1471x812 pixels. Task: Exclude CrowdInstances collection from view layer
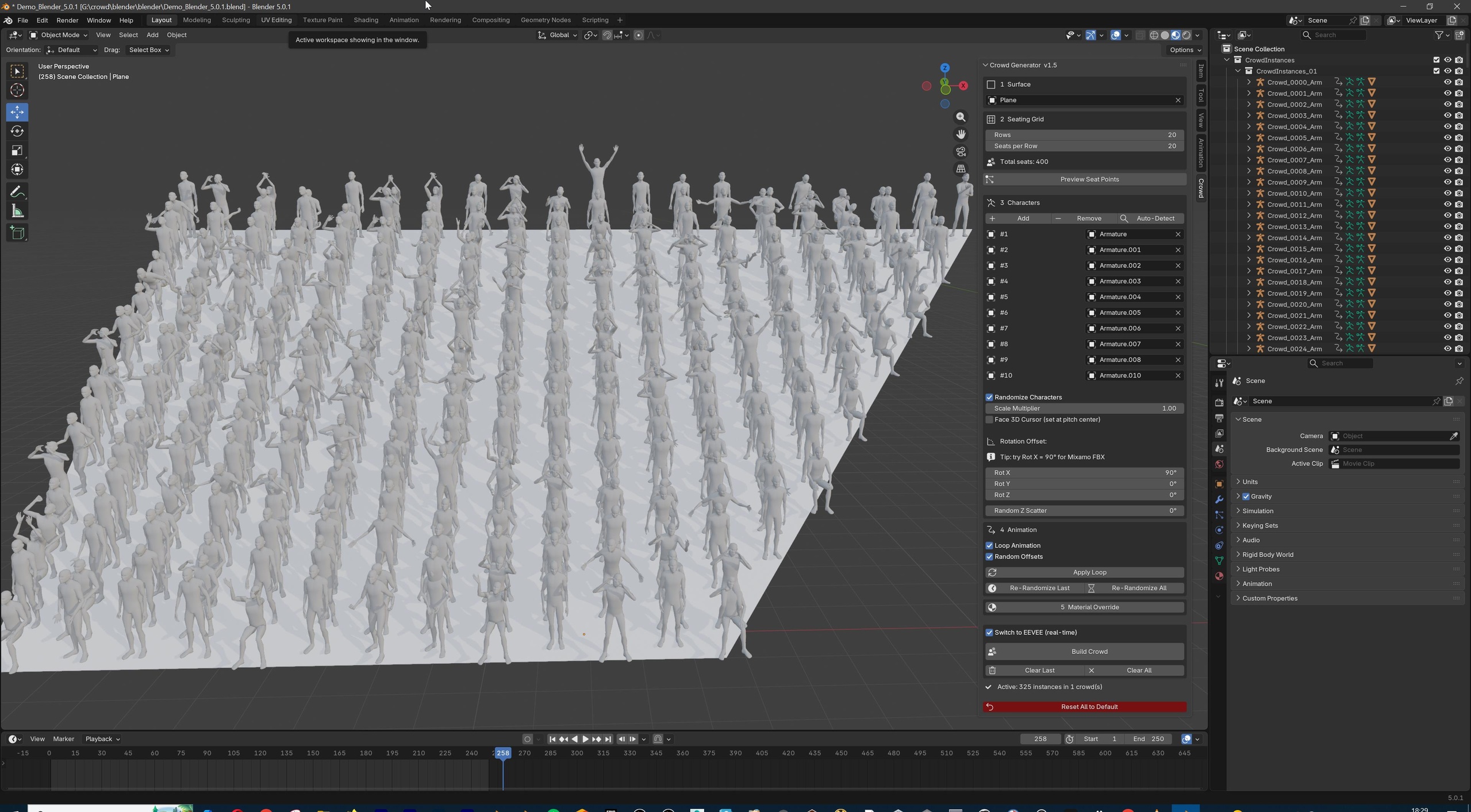[x=1436, y=60]
